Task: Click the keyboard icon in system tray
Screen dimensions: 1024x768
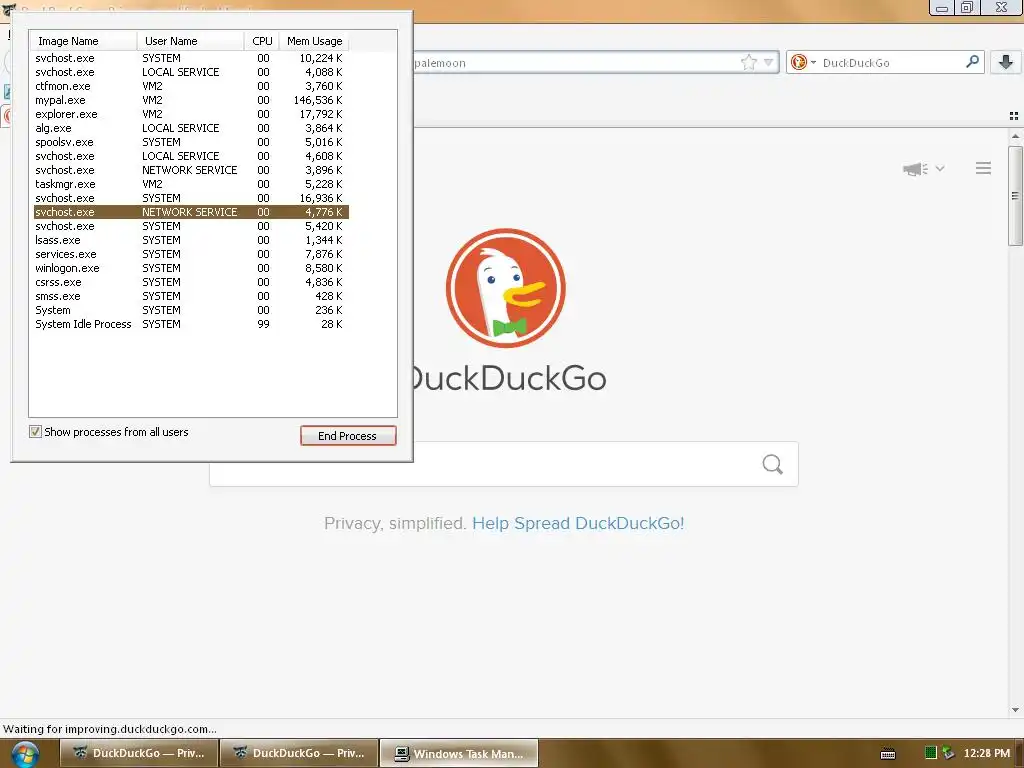Action: [x=888, y=754]
